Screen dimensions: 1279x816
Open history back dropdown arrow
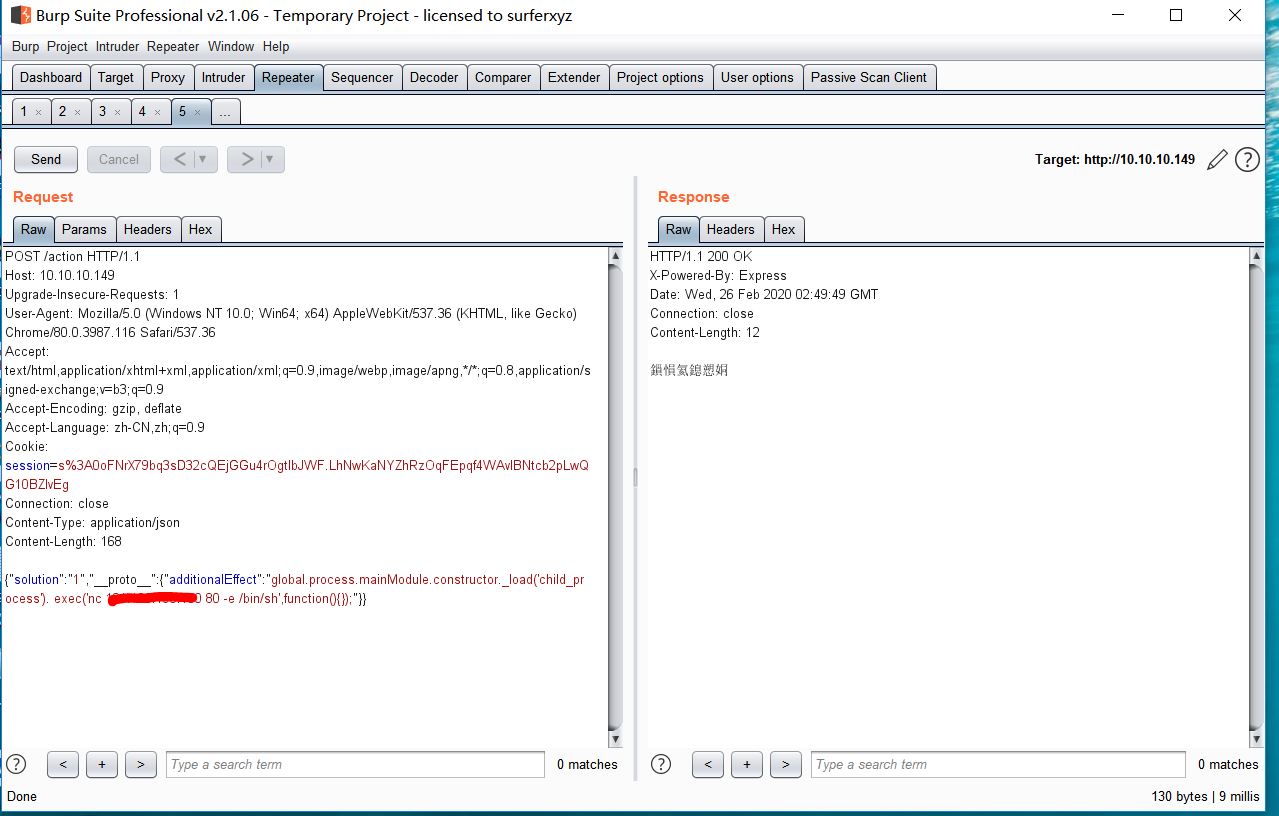click(x=204, y=159)
